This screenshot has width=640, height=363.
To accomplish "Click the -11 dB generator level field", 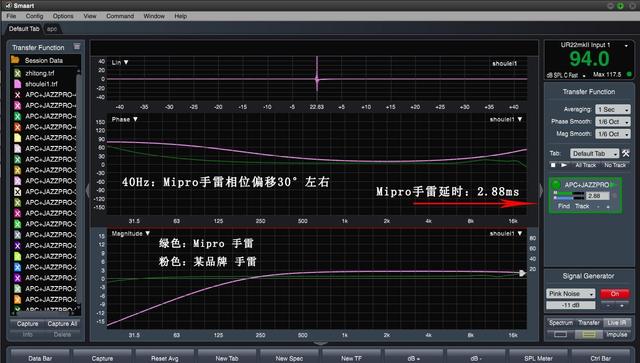I will point(571,305).
